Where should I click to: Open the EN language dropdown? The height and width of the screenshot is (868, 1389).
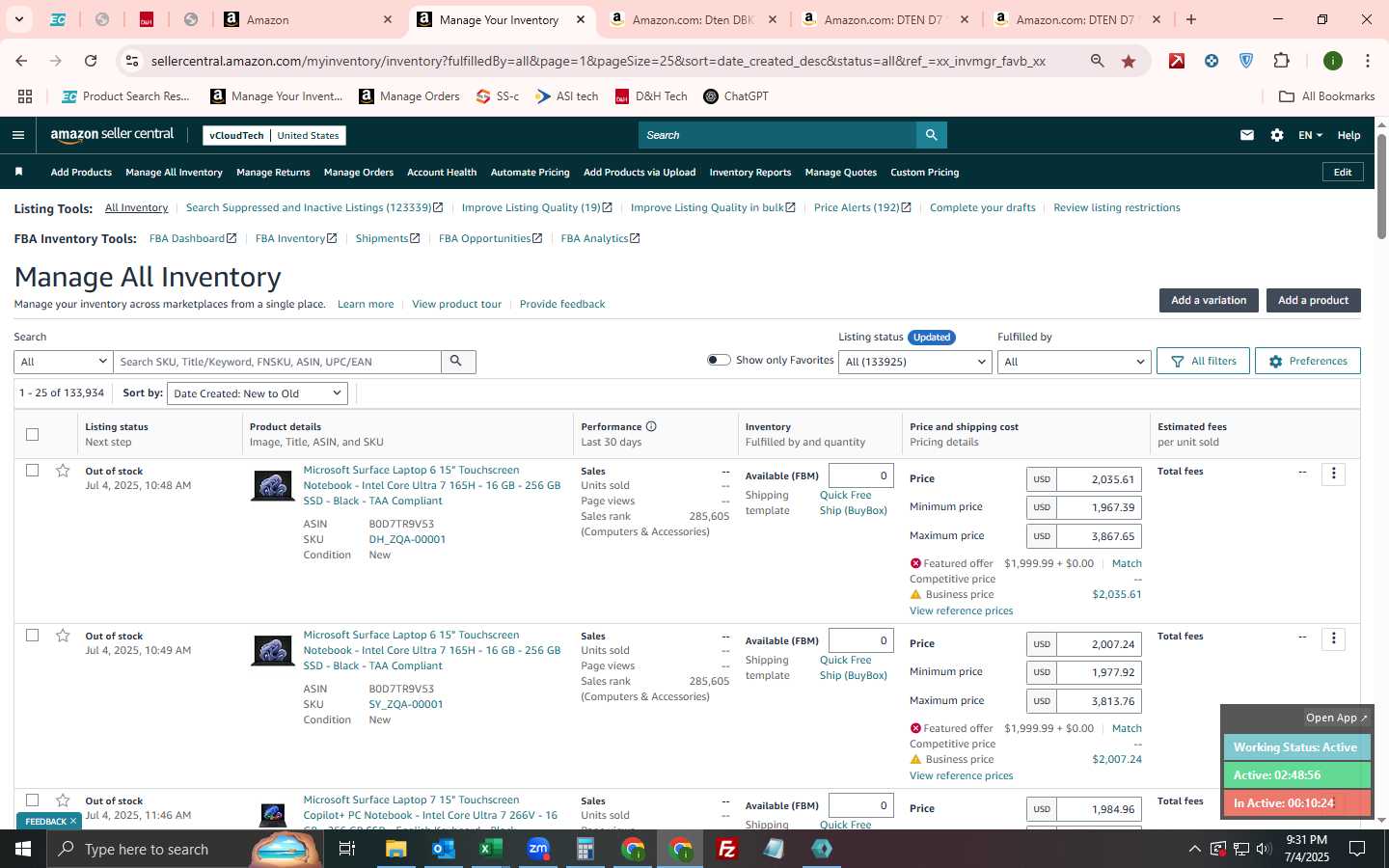pos(1310,135)
